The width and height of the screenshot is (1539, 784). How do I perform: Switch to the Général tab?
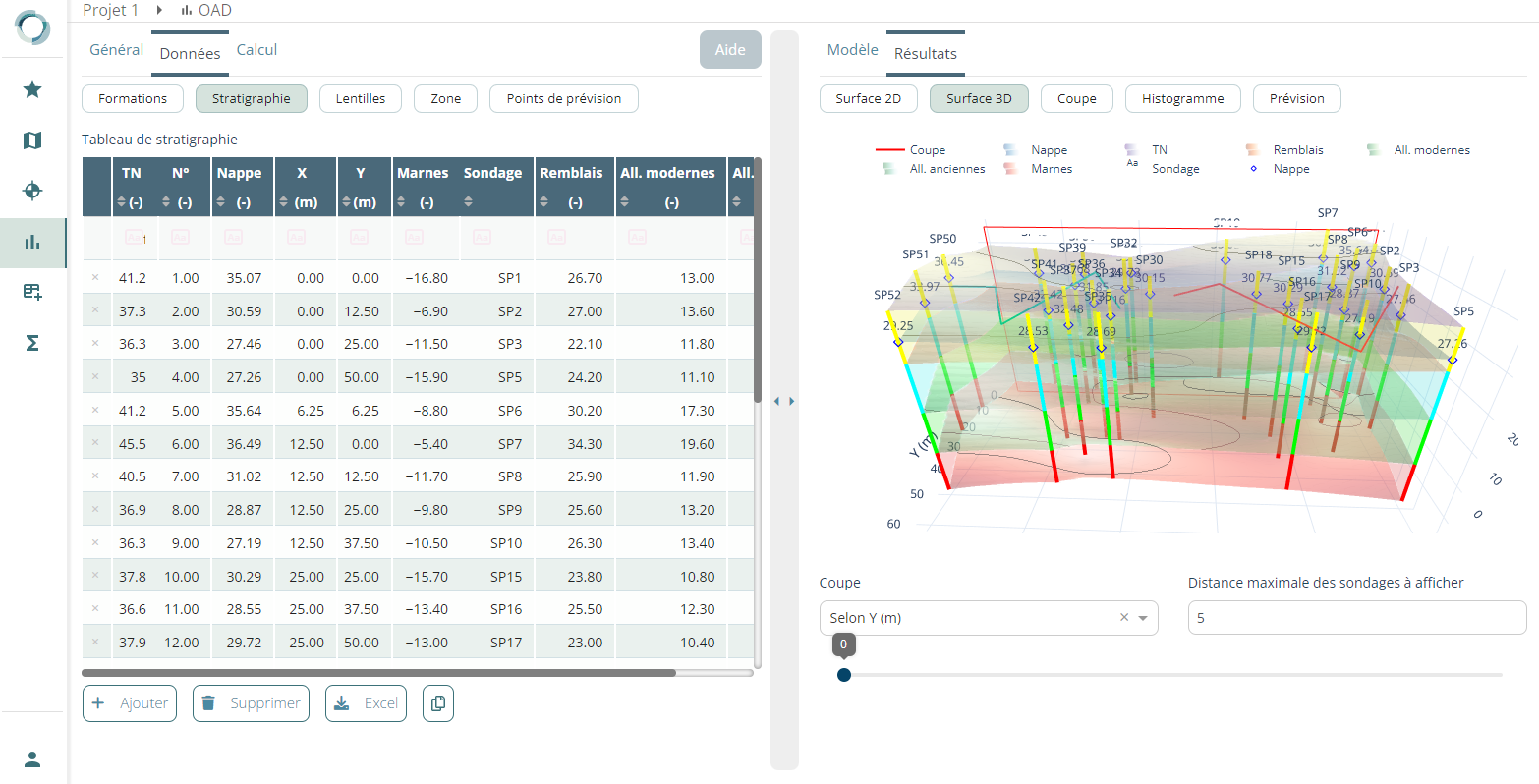[x=117, y=50]
